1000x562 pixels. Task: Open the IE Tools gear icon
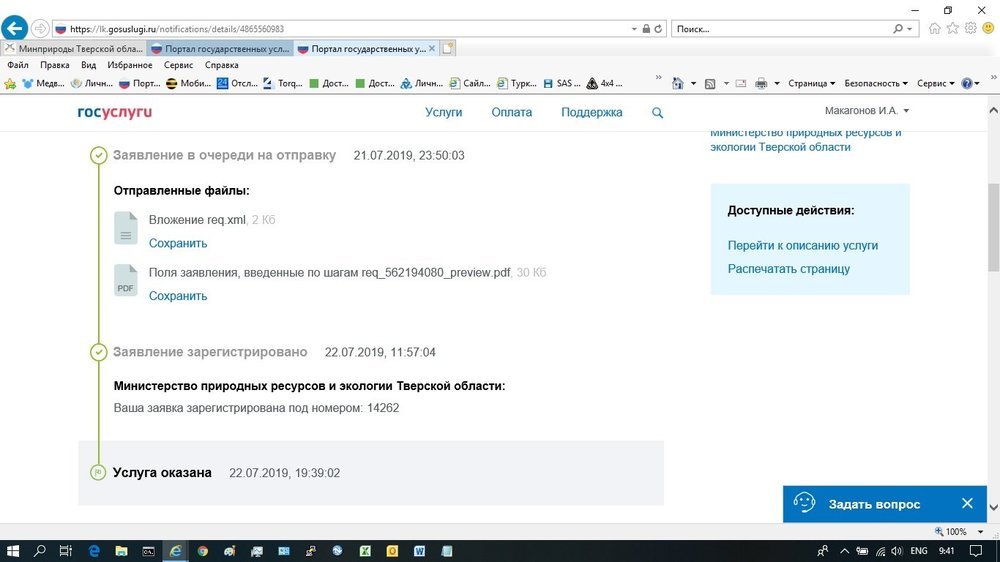point(970,28)
